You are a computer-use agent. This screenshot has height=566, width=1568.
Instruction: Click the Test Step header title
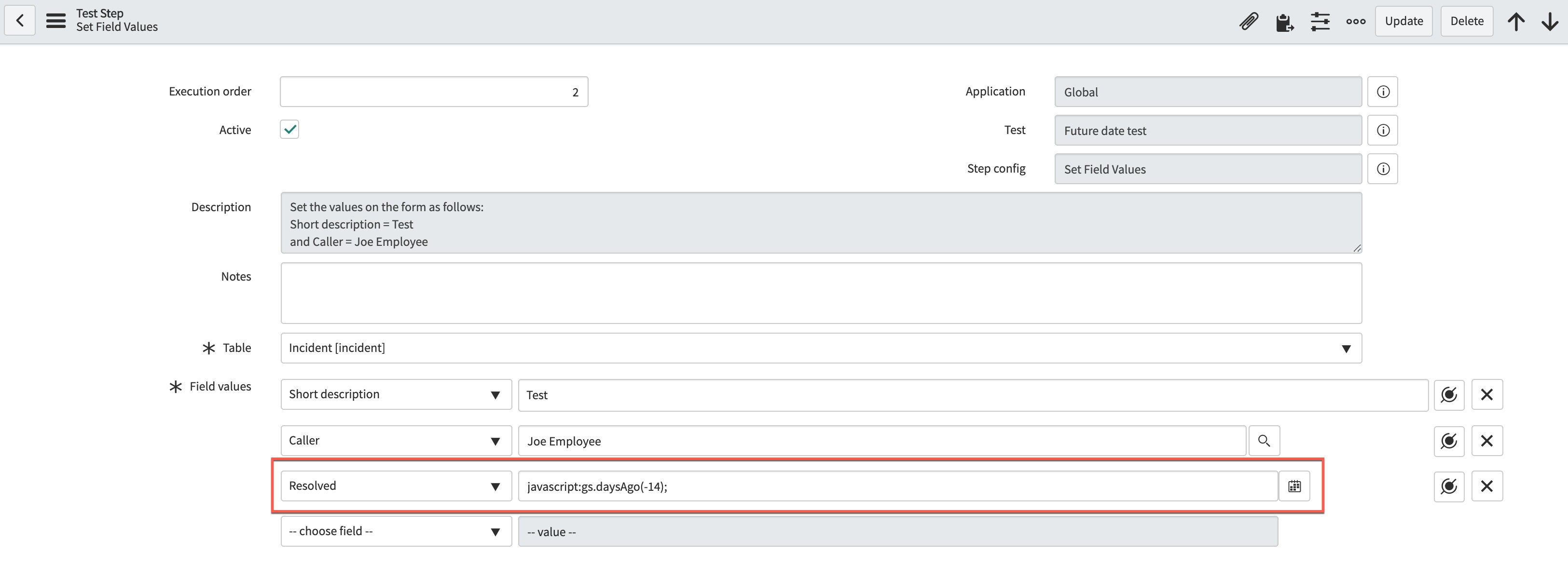(x=100, y=13)
